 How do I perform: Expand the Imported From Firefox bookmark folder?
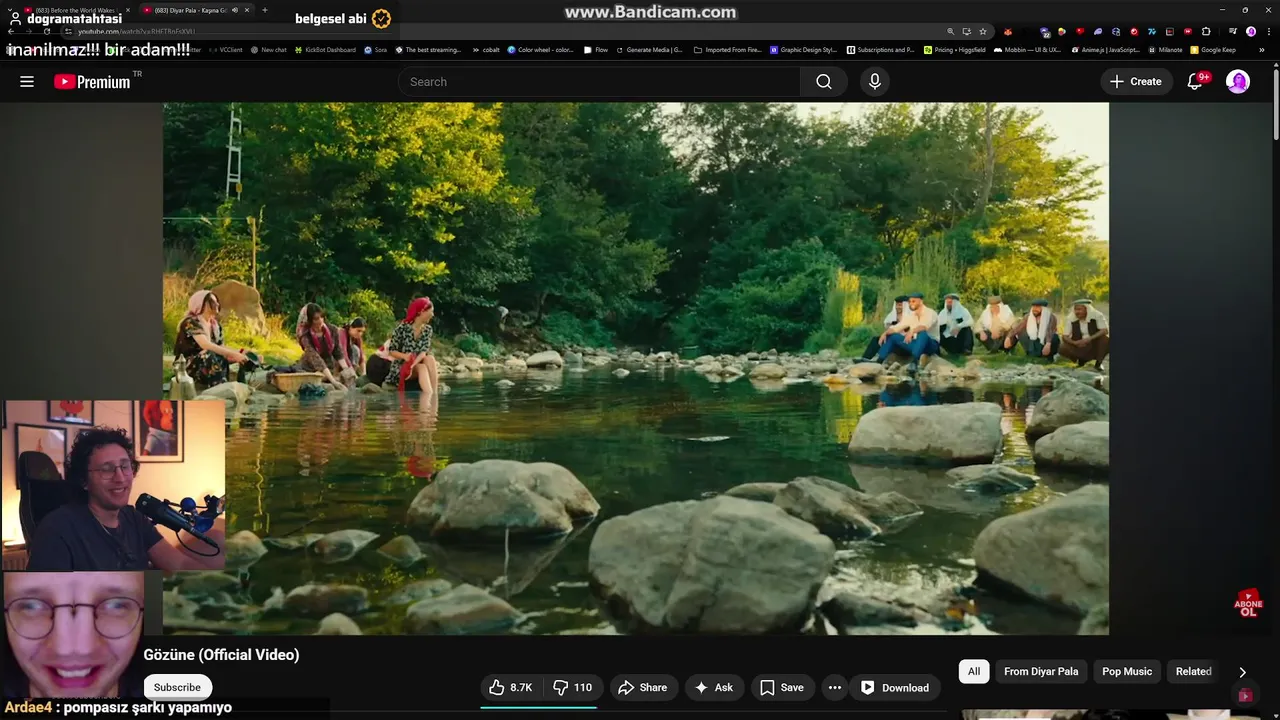(728, 49)
